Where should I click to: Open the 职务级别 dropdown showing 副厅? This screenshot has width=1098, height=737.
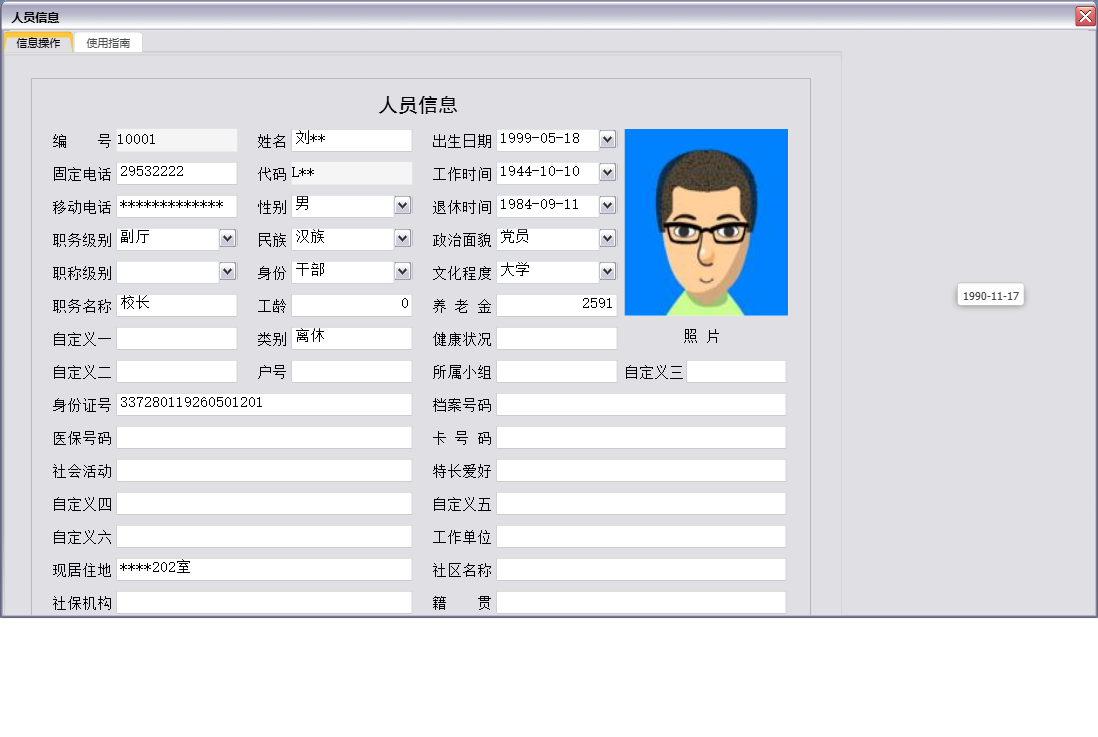(x=225, y=238)
